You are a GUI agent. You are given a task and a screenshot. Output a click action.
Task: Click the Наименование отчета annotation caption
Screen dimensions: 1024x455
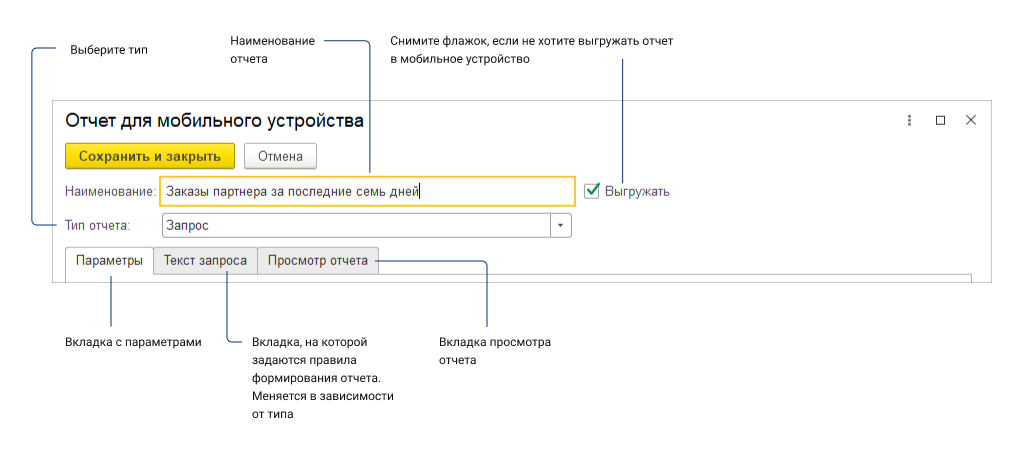(272, 50)
